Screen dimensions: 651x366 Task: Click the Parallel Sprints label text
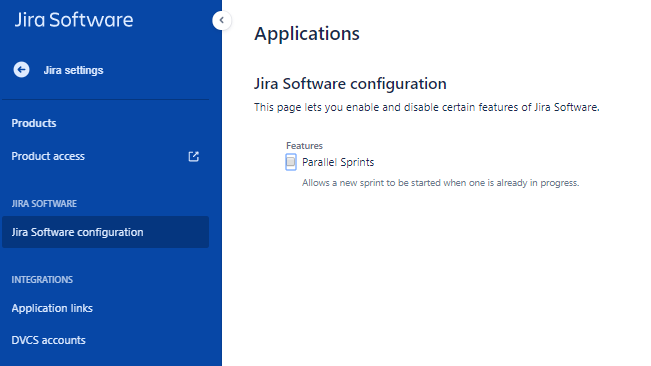(338, 162)
